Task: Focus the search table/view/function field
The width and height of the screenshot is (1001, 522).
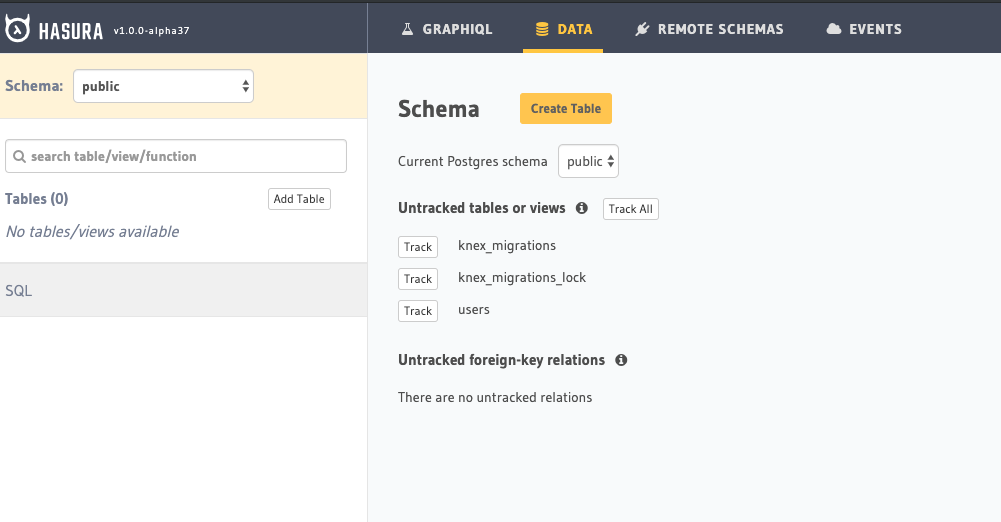Action: [x=176, y=156]
